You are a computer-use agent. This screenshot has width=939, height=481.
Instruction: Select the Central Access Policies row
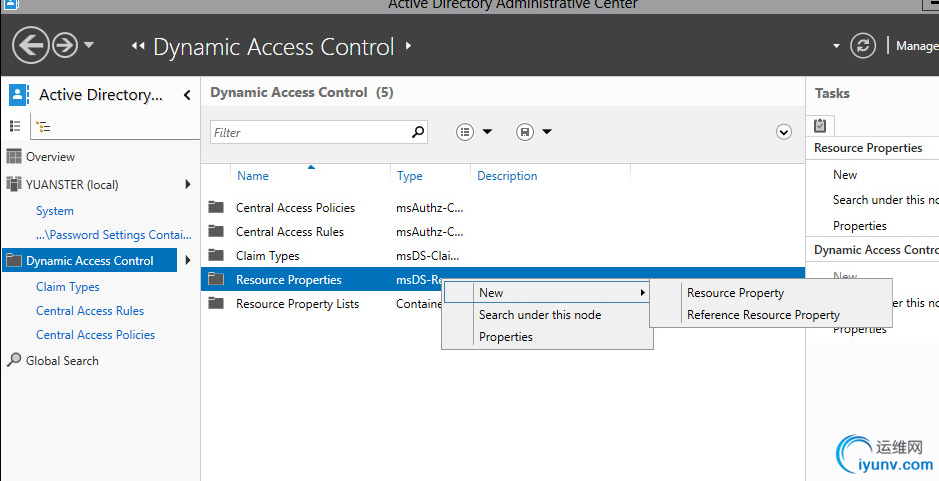click(502, 208)
